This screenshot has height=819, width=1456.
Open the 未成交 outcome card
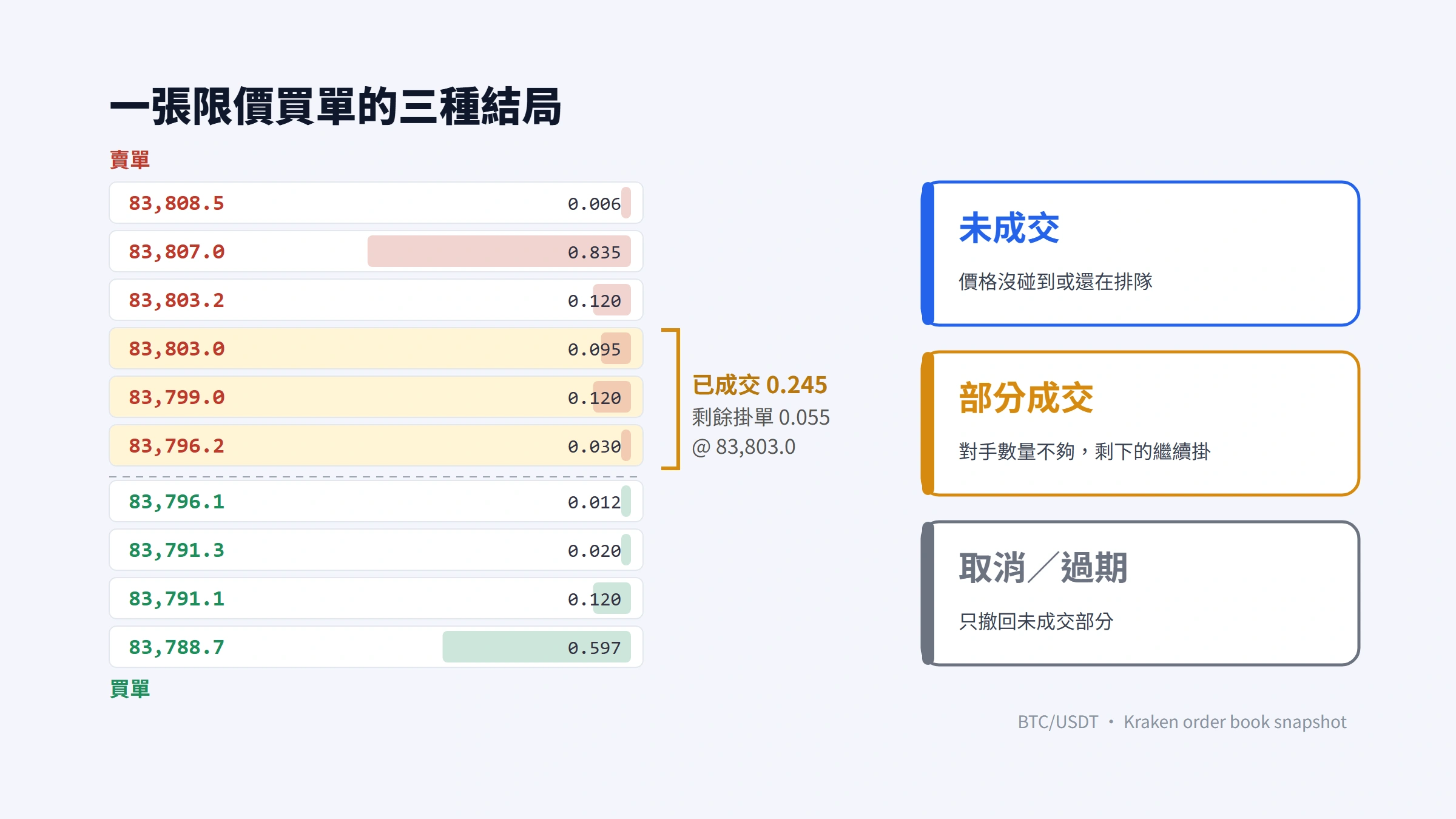[x=1141, y=254]
